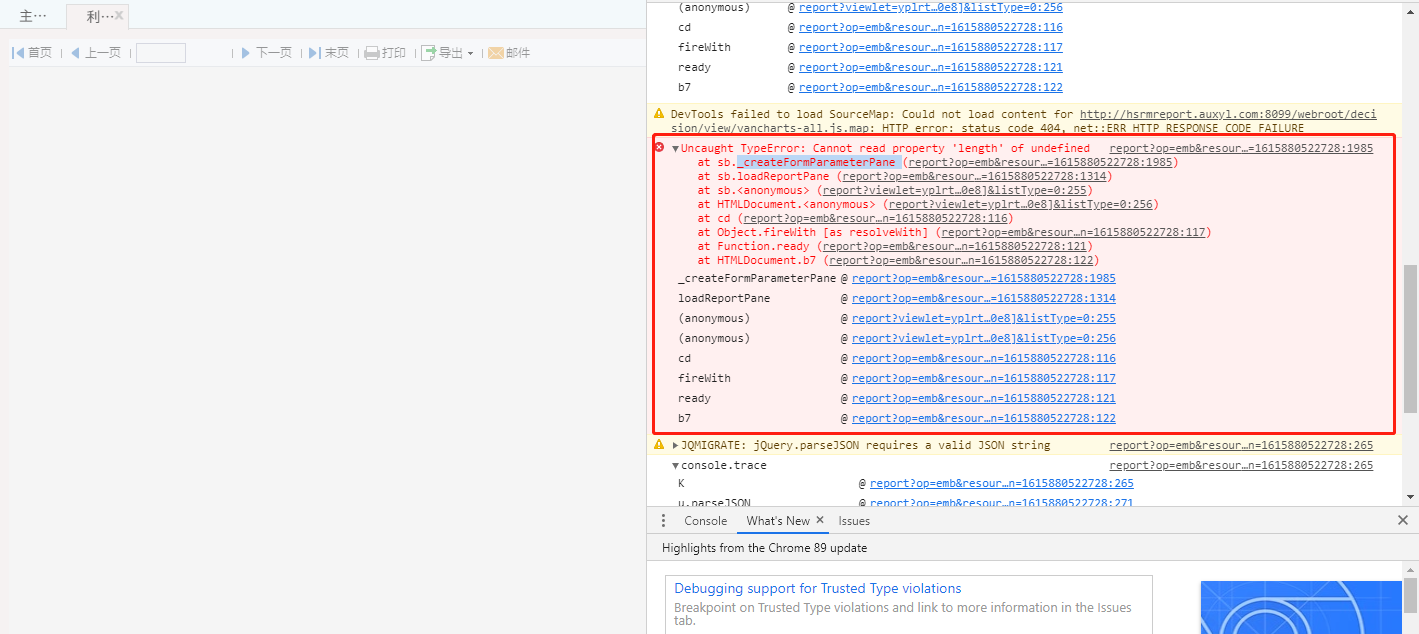Send report by email (邮件)

509,53
